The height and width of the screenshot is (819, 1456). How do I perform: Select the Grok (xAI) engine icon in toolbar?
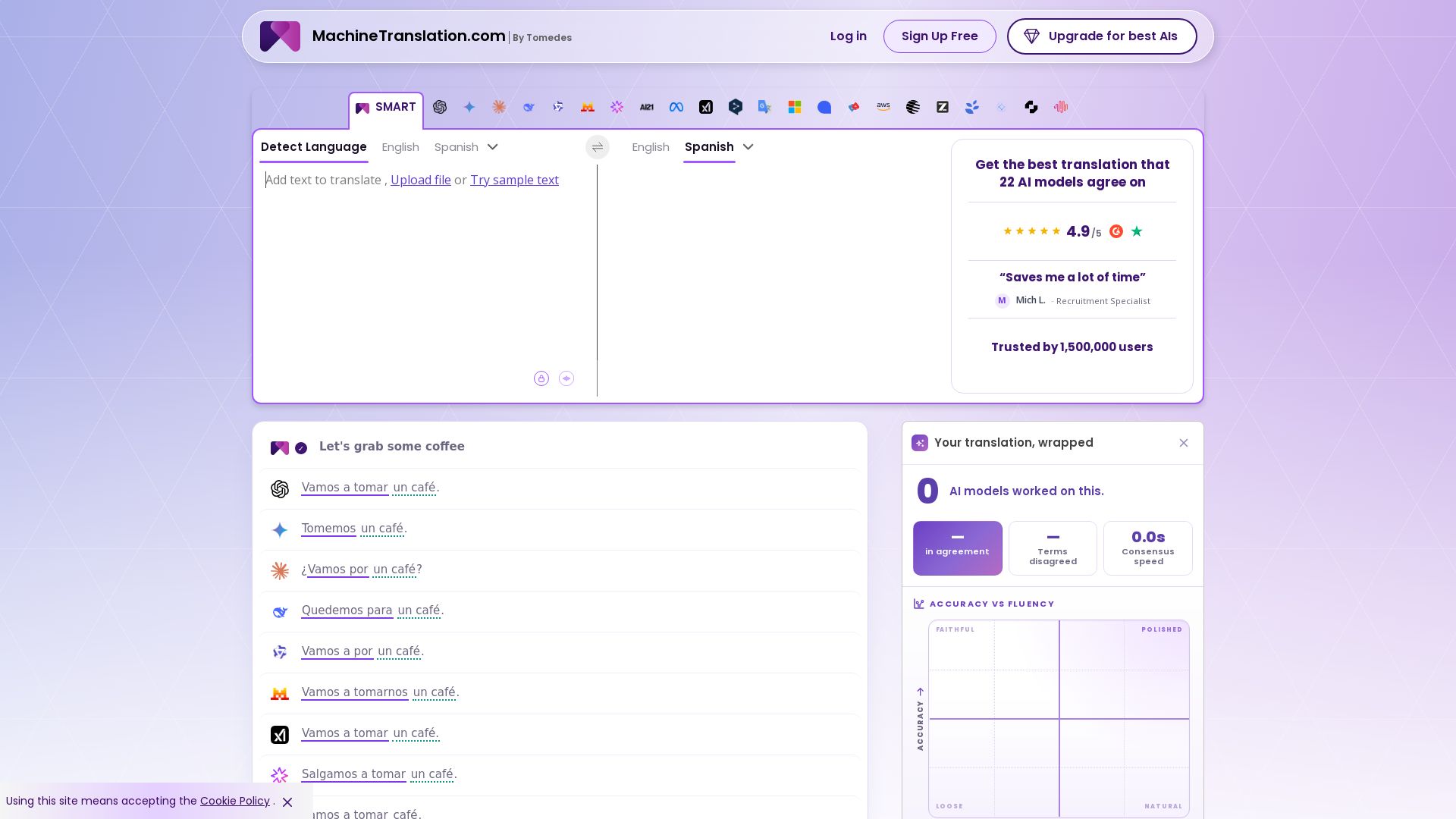706,107
